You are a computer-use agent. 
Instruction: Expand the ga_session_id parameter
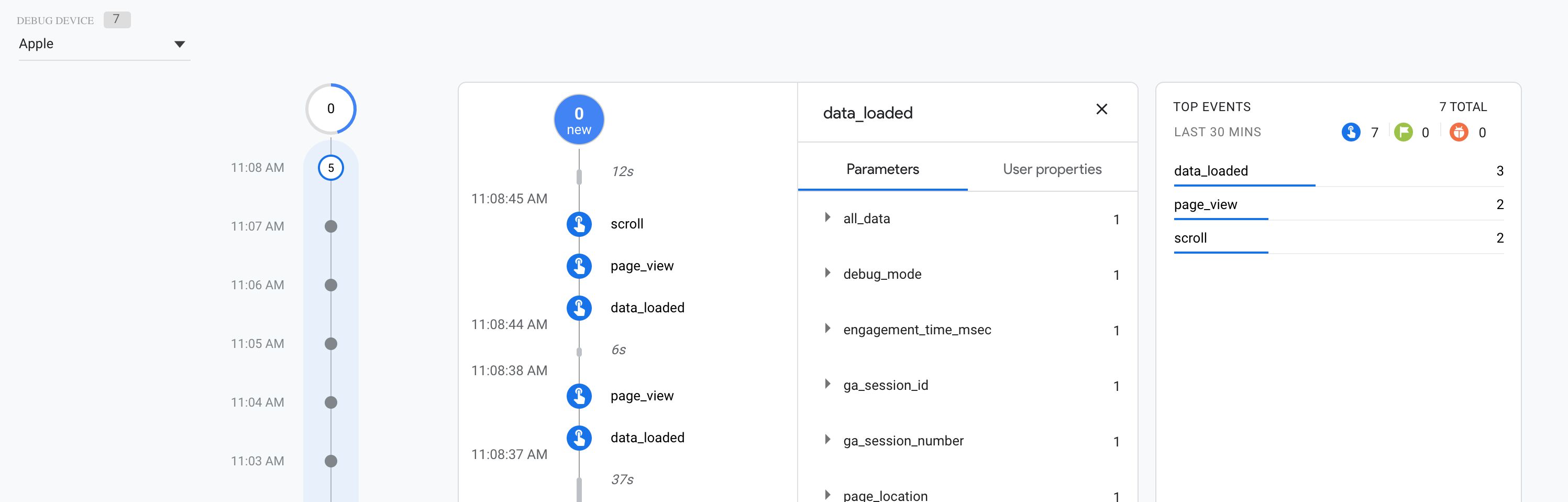tap(827, 384)
